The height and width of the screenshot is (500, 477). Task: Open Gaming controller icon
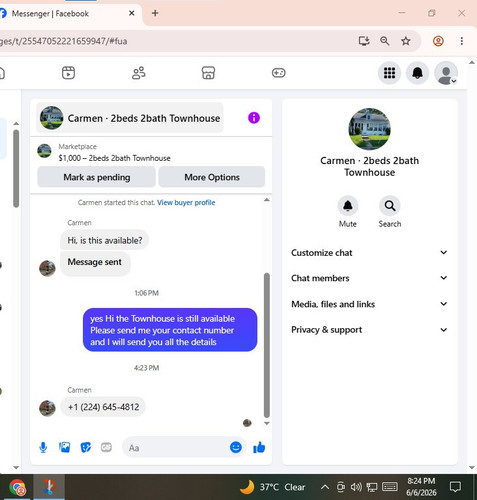click(278, 73)
